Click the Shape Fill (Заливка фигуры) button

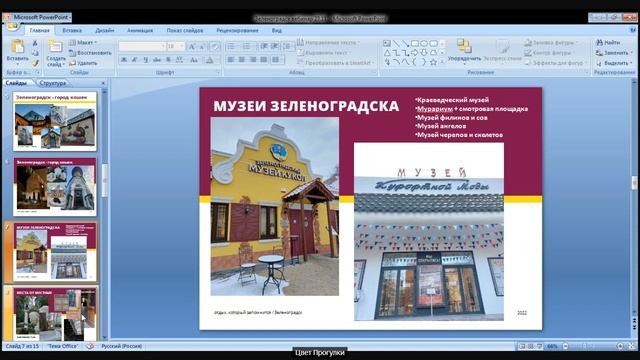coord(551,42)
